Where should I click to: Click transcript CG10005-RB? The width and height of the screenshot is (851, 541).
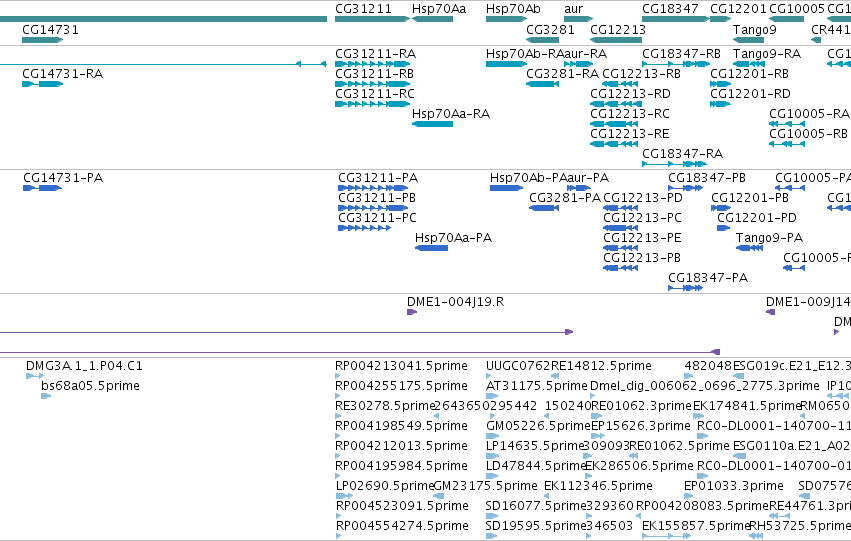point(786,144)
